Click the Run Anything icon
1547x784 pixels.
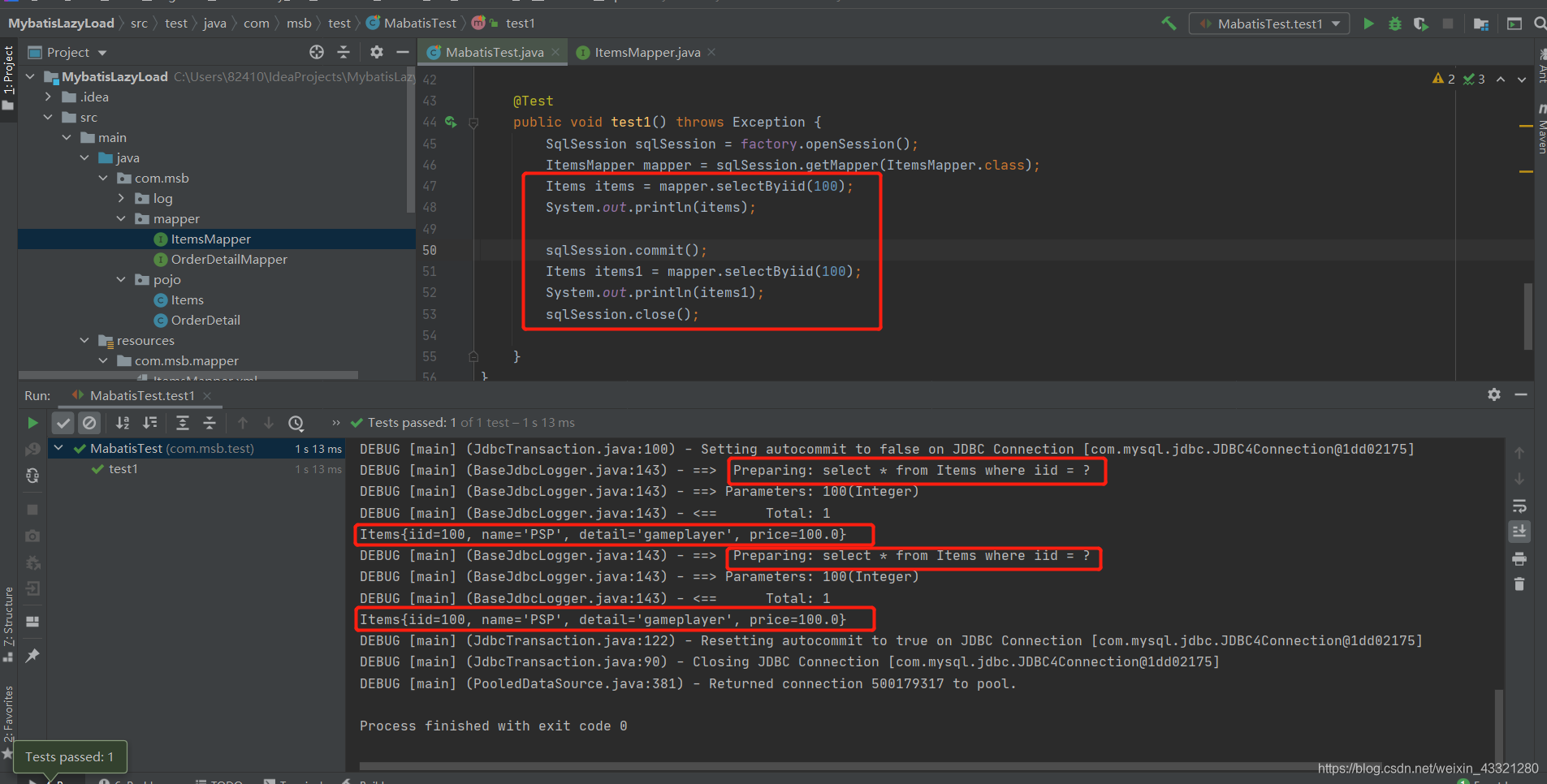[1515, 24]
